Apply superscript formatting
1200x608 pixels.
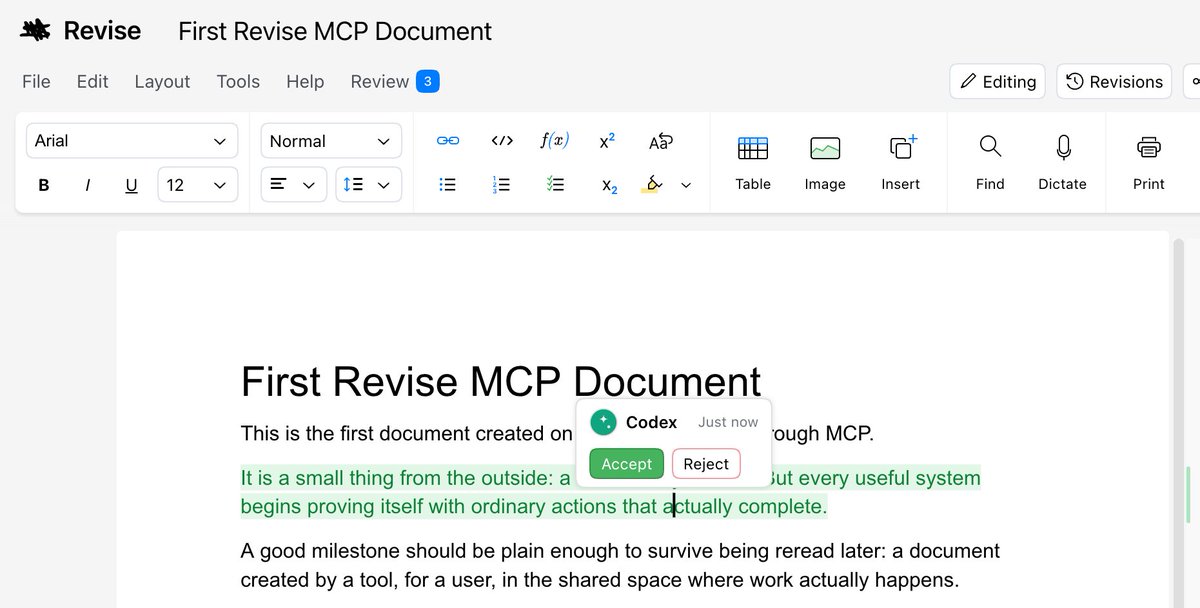607,141
